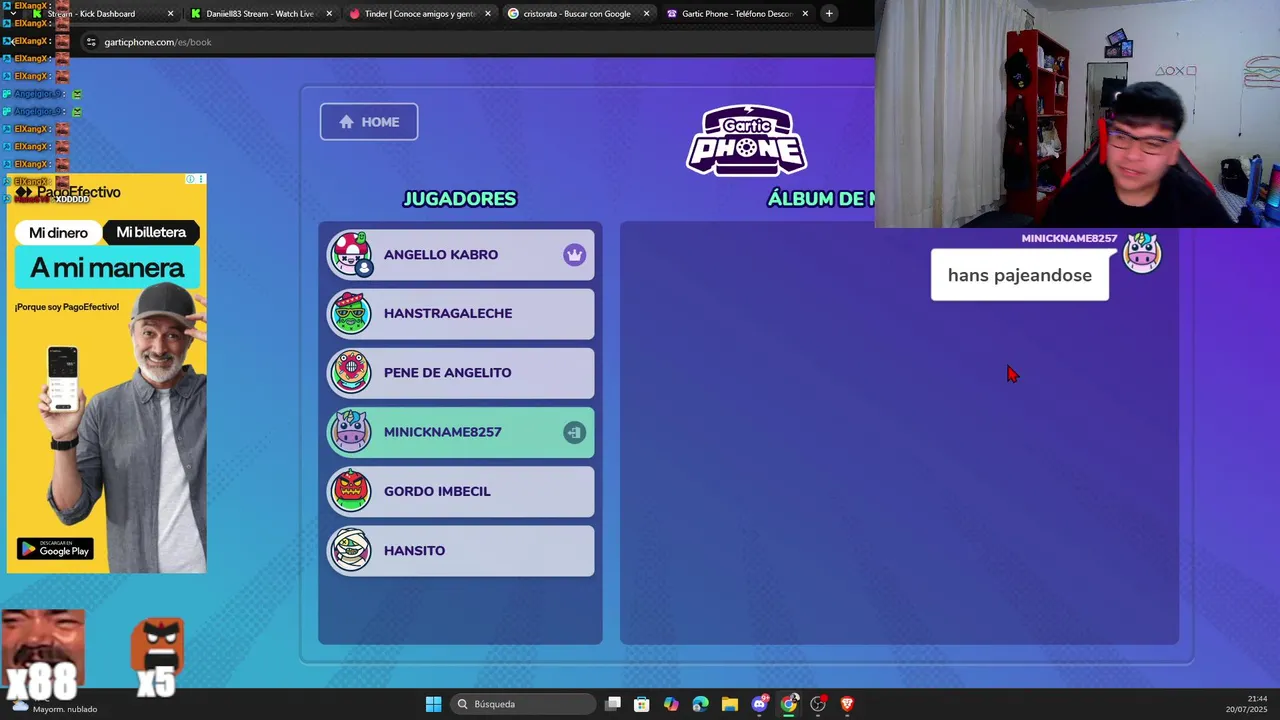Select player HANSTRAGALECHE
The width and height of the screenshot is (1280, 720).
[460, 314]
